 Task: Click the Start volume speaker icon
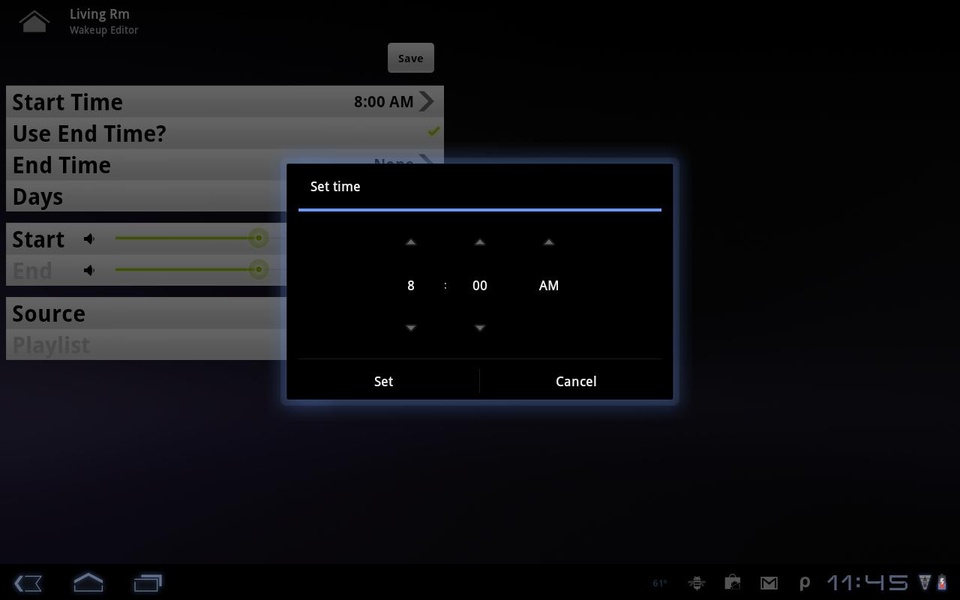pyautogui.click(x=89, y=239)
